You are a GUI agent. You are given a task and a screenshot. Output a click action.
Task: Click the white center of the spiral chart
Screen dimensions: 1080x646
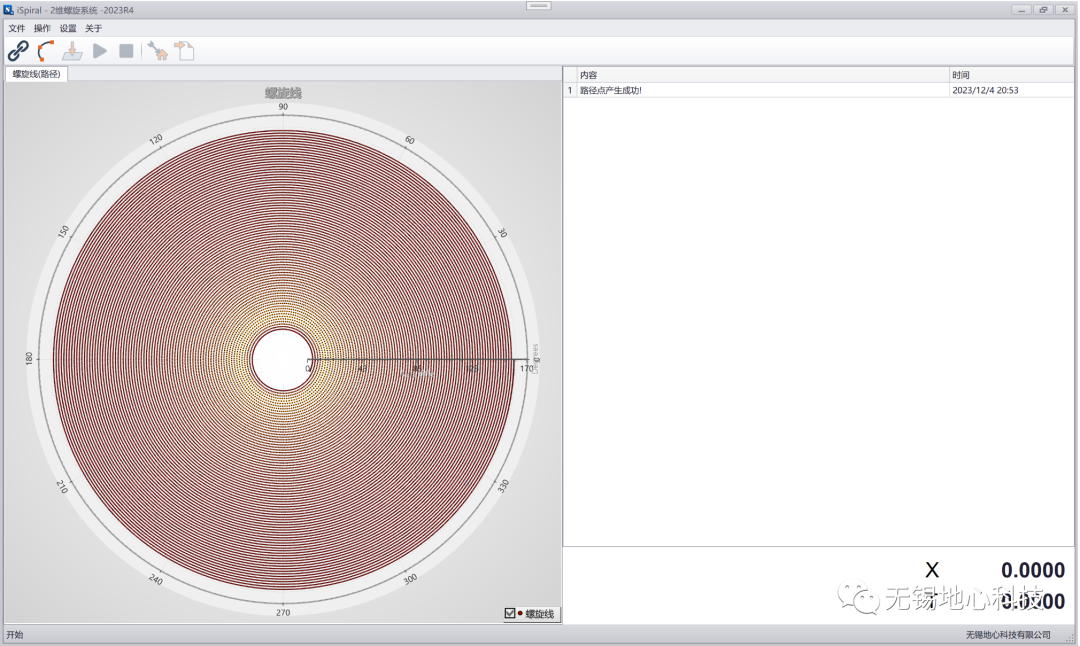[281, 359]
